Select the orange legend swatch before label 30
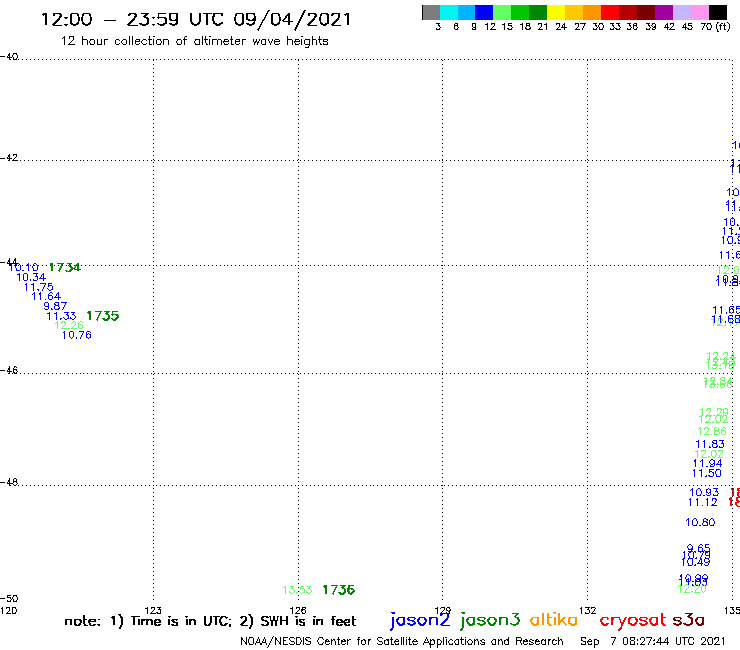This screenshot has width=740, height=650. pos(592,12)
